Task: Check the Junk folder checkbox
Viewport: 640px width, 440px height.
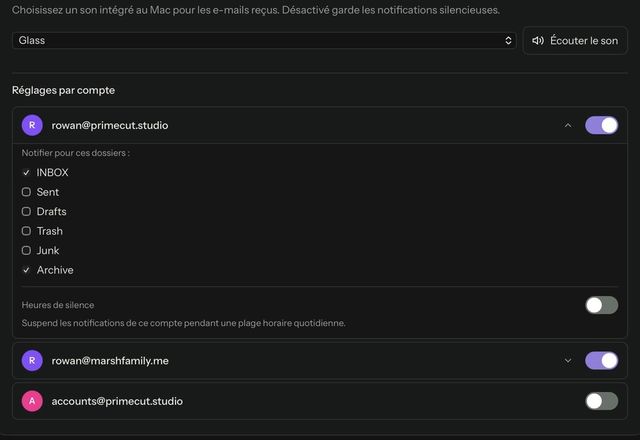Action: pyautogui.click(x=26, y=251)
